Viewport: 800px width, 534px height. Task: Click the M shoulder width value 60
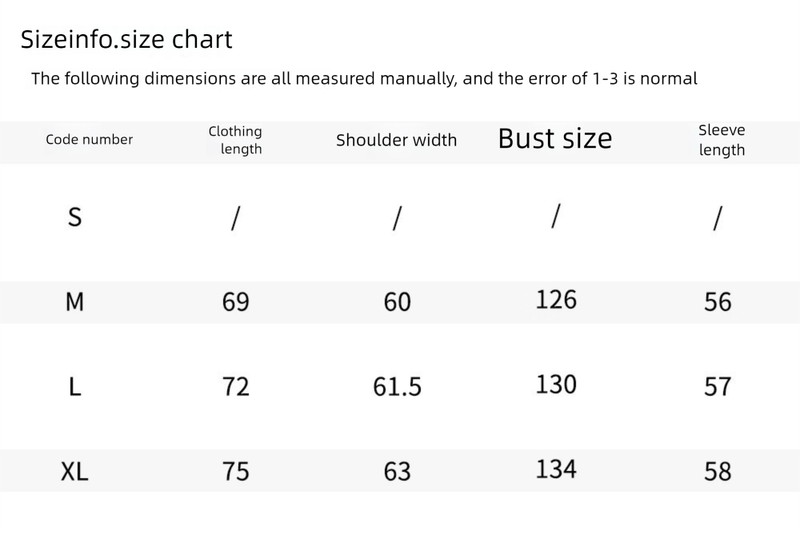pyautogui.click(x=397, y=302)
